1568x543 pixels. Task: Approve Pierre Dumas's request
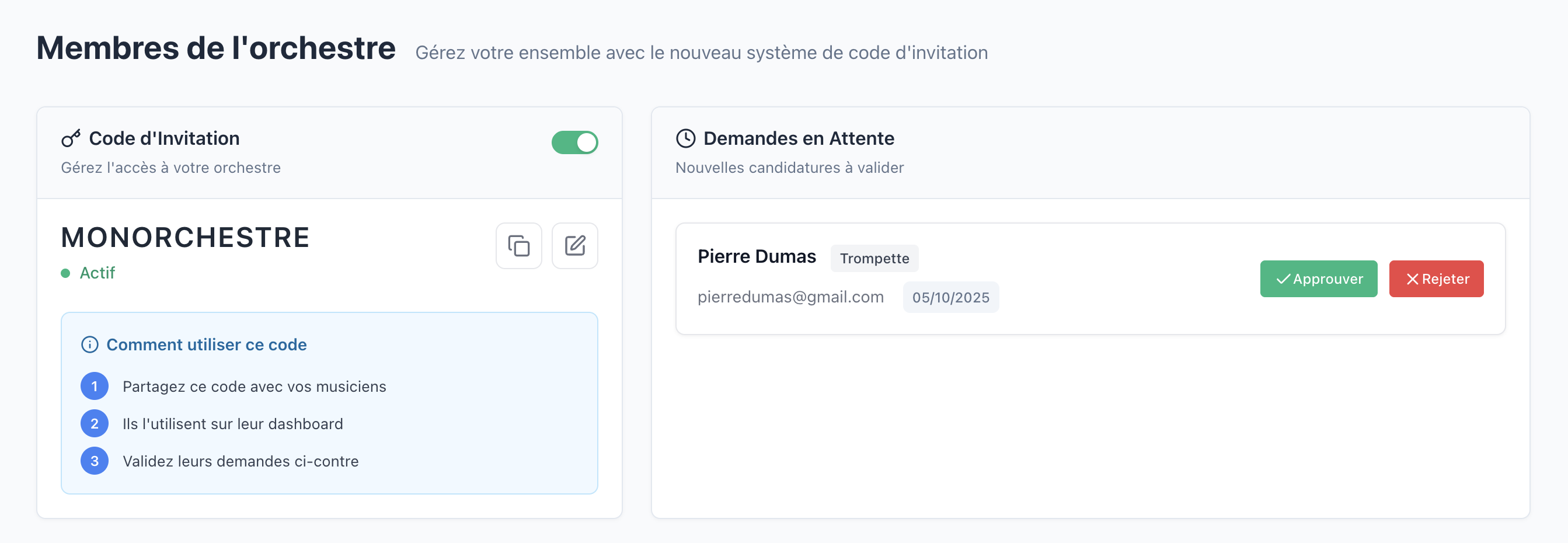click(1318, 279)
